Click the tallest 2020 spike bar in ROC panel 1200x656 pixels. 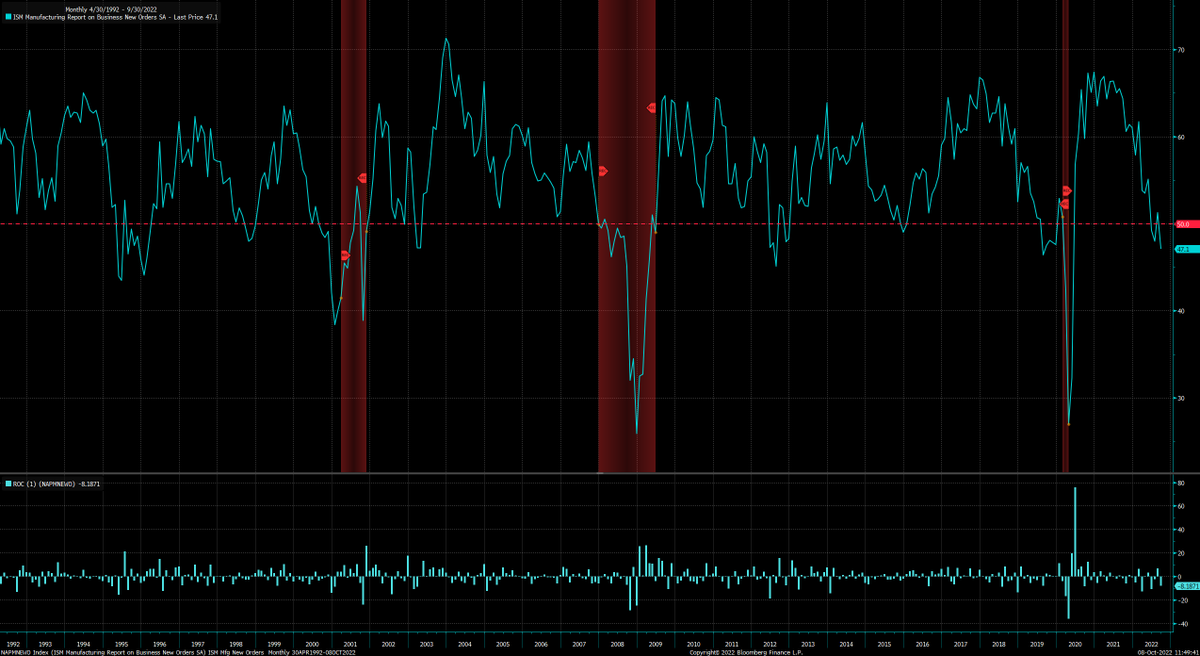coord(1075,532)
